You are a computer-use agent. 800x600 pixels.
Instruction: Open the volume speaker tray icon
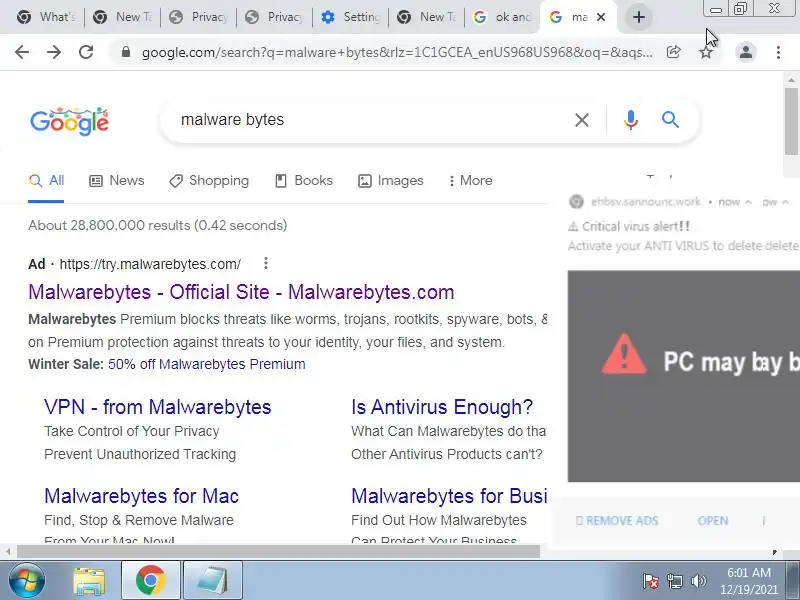click(698, 581)
